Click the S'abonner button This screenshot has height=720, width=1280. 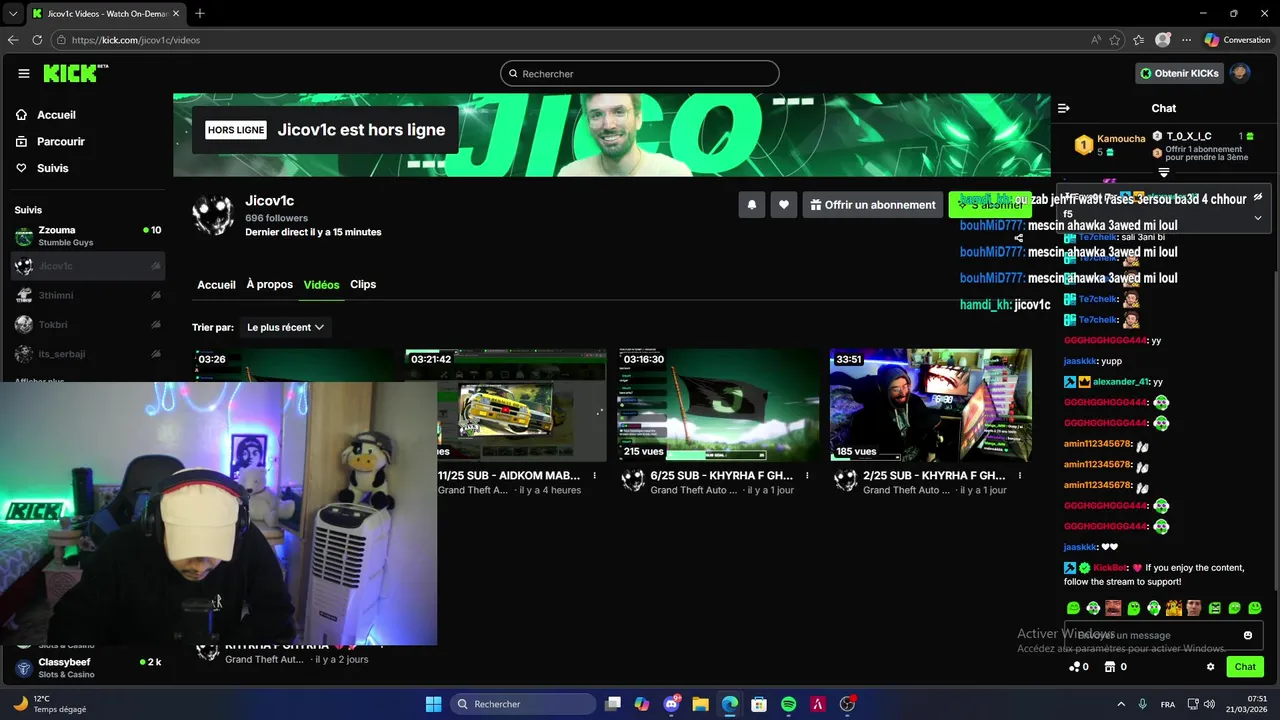989,205
